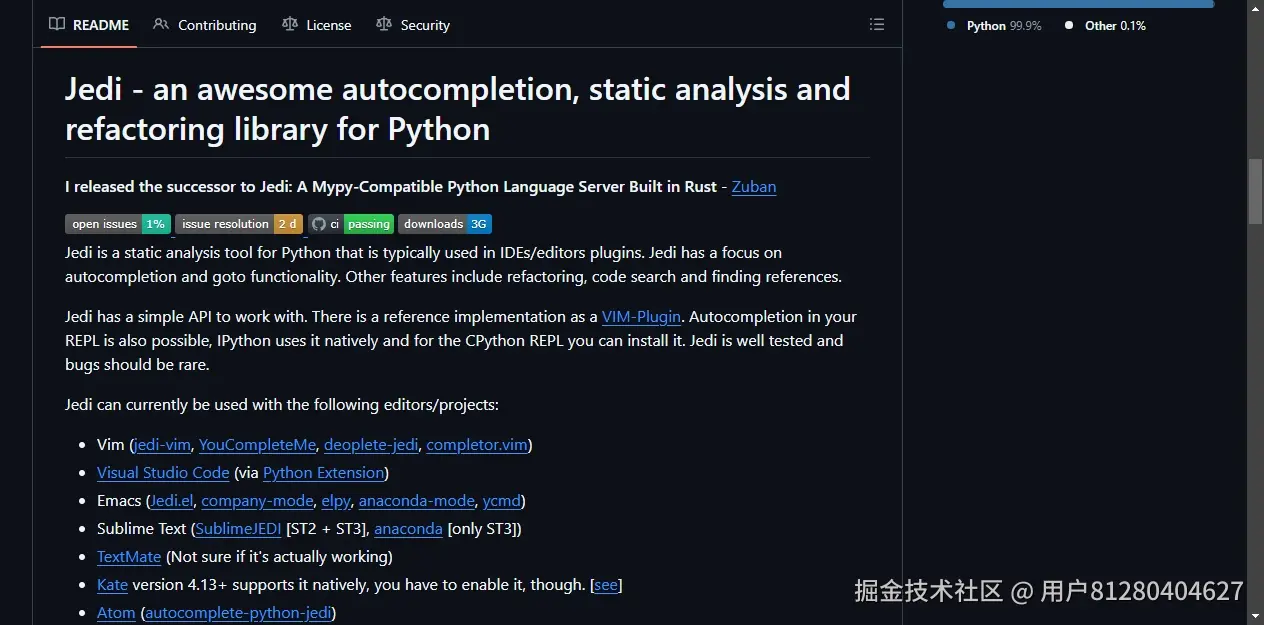Viewport: 1264px width, 625px height.
Task: Open the TextMate link
Action: 129,557
